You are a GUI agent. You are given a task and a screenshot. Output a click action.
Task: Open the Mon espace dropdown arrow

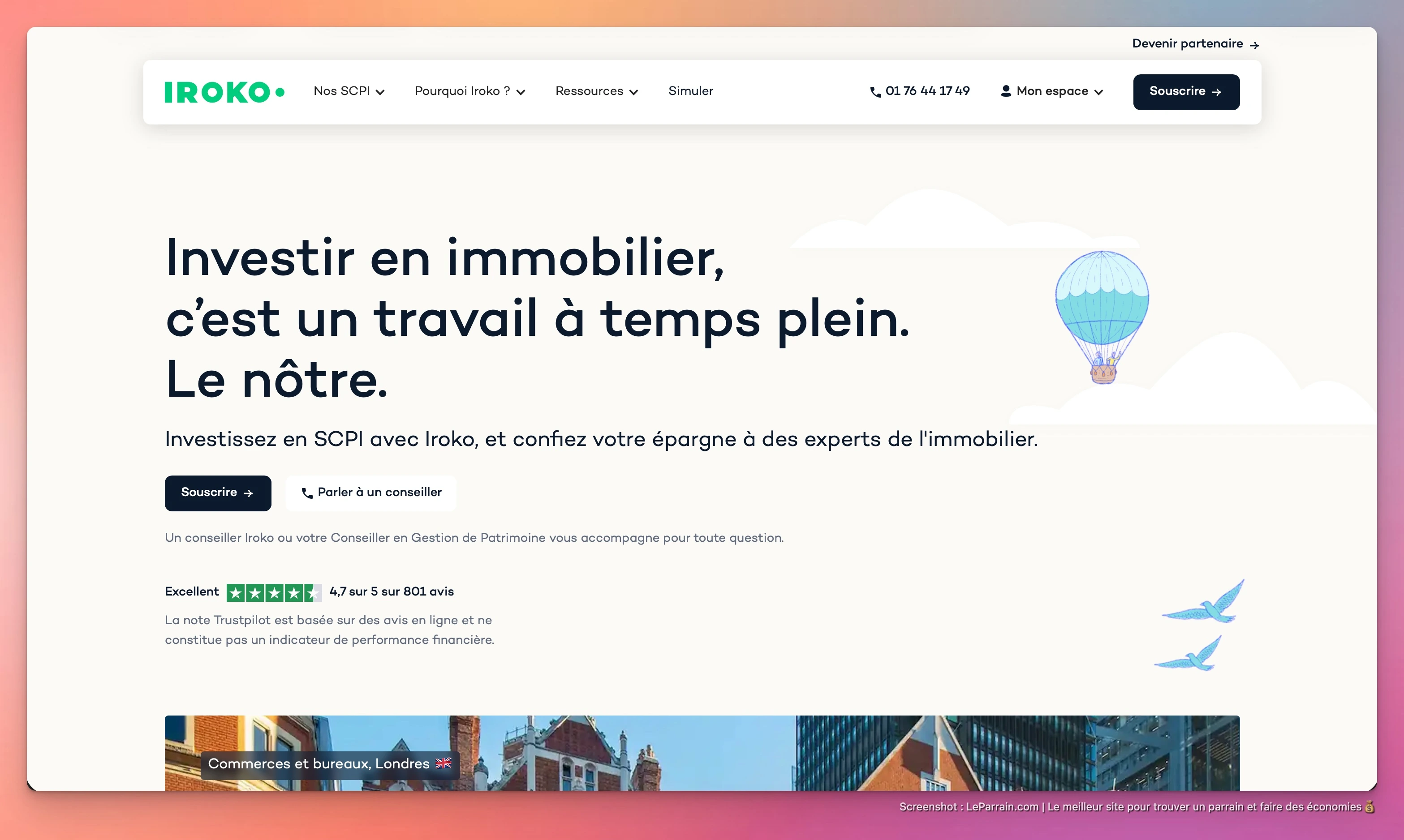[x=1099, y=92]
